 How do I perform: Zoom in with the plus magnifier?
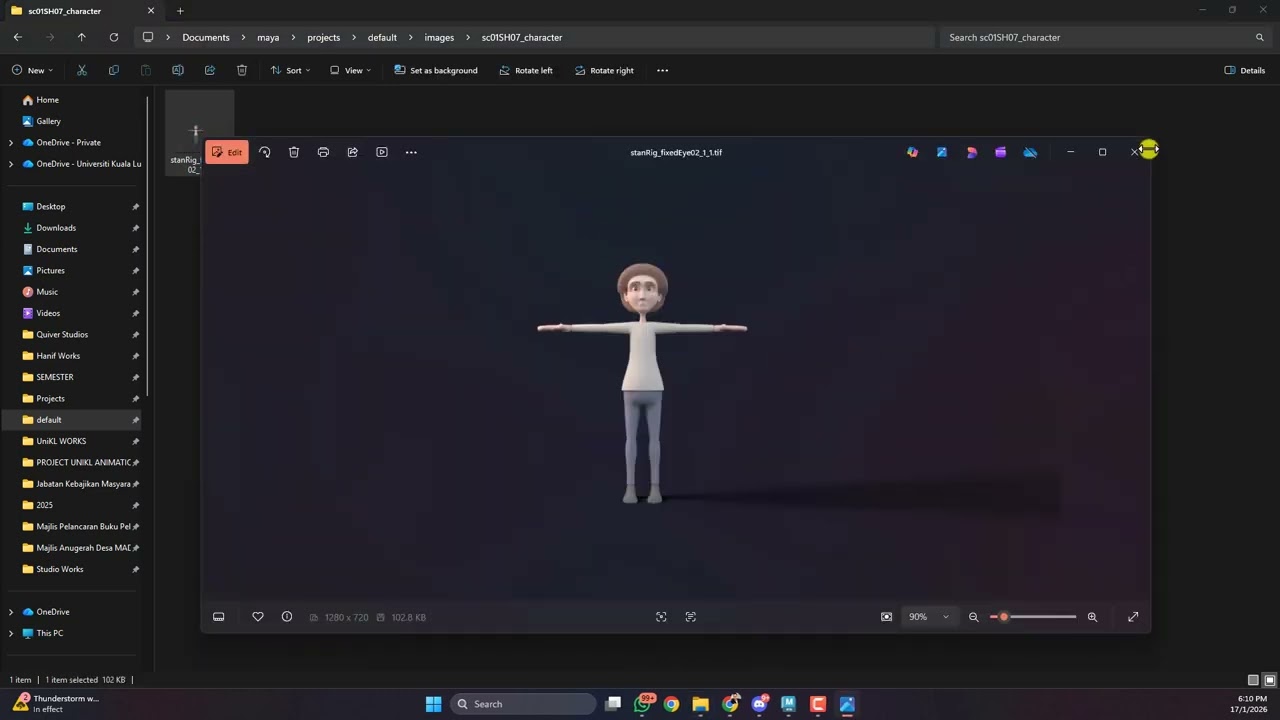[x=1092, y=617]
